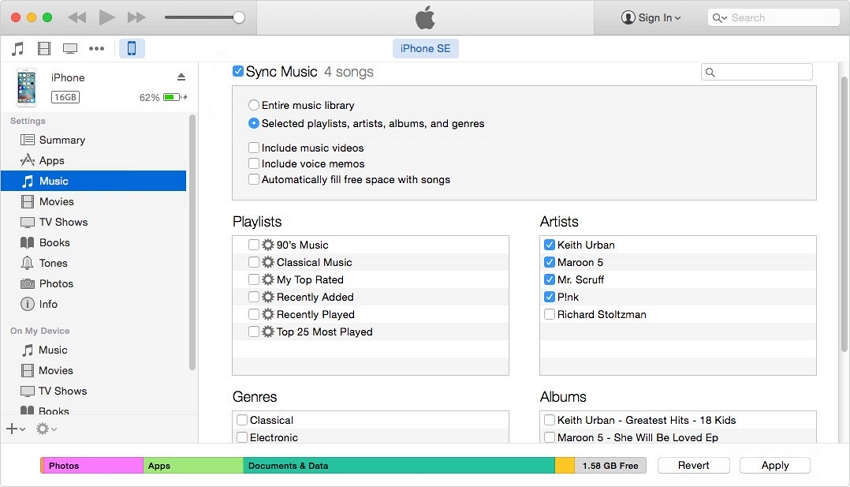Open TV Shows under On My Device
This screenshot has height=487, width=850.
click(93, 391)
